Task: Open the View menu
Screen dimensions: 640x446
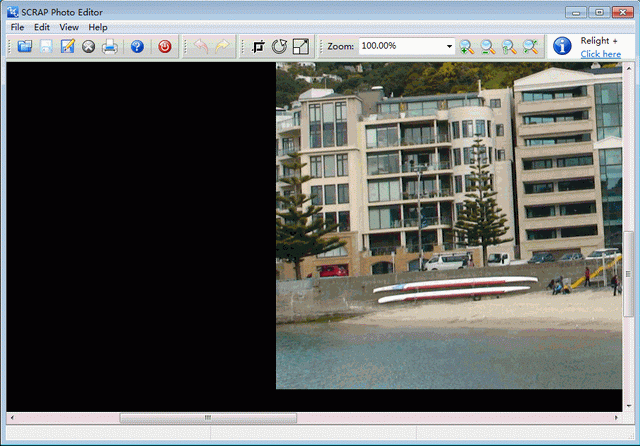Action: (x=69, y=27)
